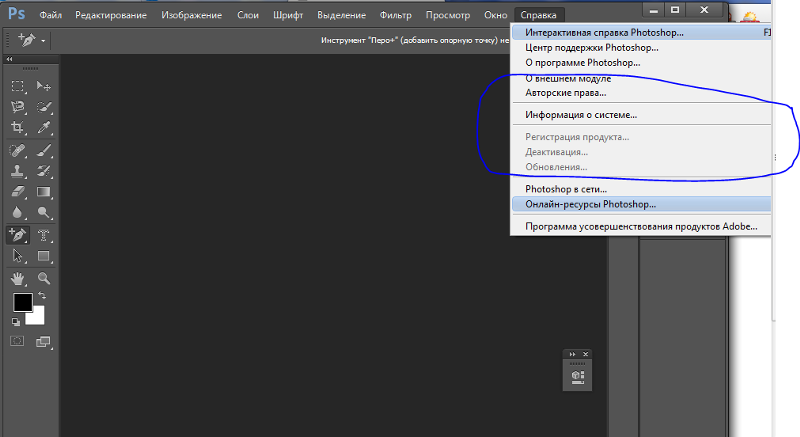
Task: Open tool preset picker dropdown arrow
Action: (x=43, y=41)
